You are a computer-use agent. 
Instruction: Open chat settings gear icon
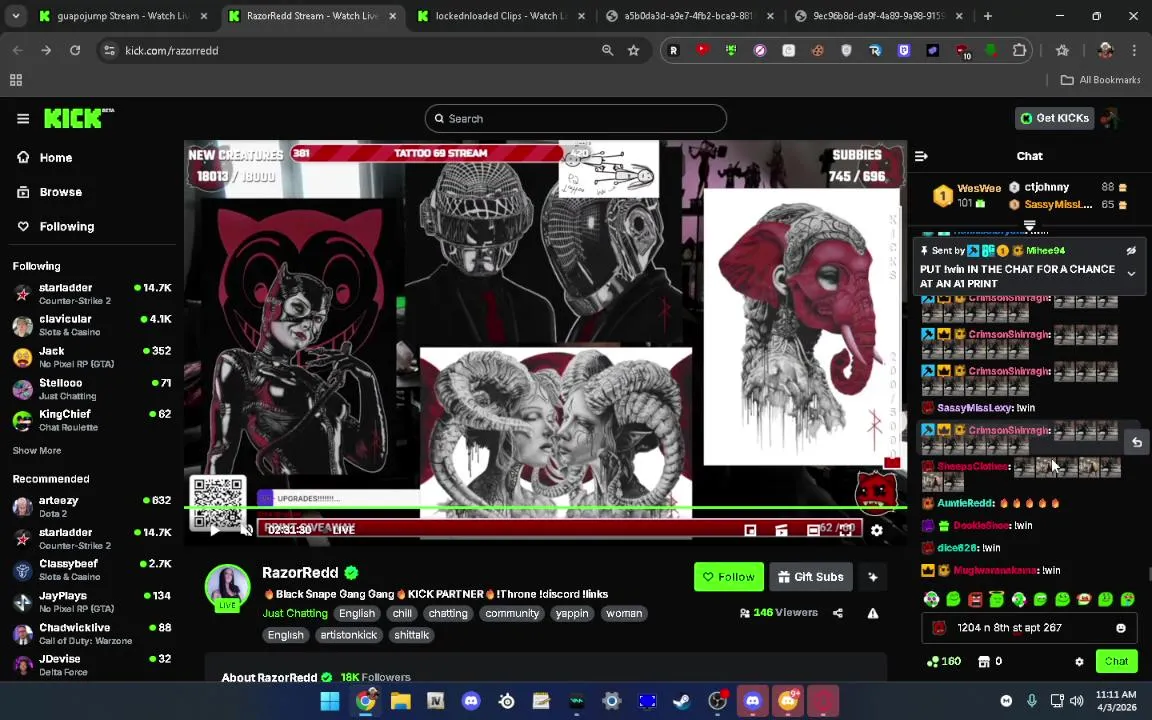[x=1079, y=661]
